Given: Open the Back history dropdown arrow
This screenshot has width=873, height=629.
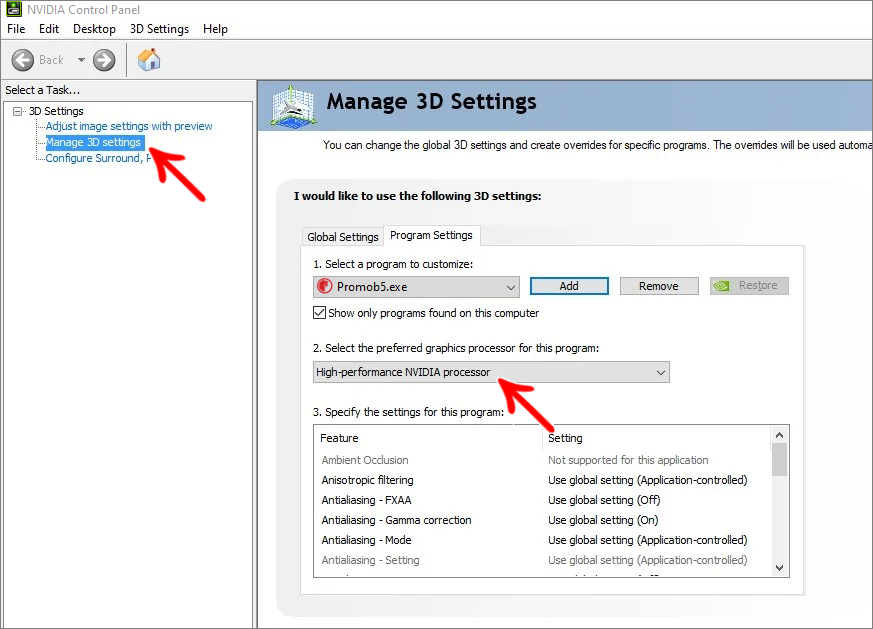Looking at the screenshot, I should click(81, 60).
